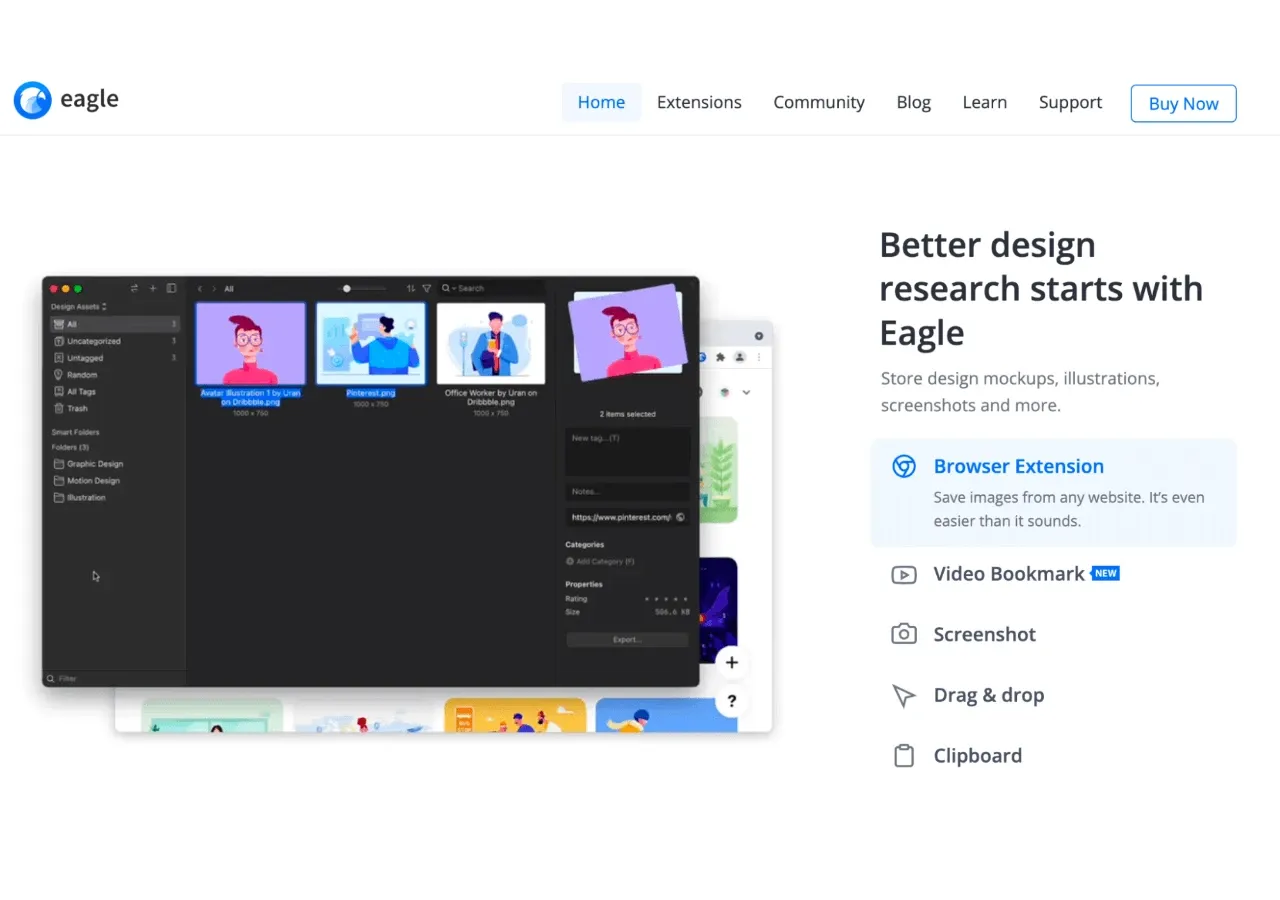1280x900 pixels.
Task: Open the Home tab in navigation
Action: pyautogui.click(x=601, y=102)
